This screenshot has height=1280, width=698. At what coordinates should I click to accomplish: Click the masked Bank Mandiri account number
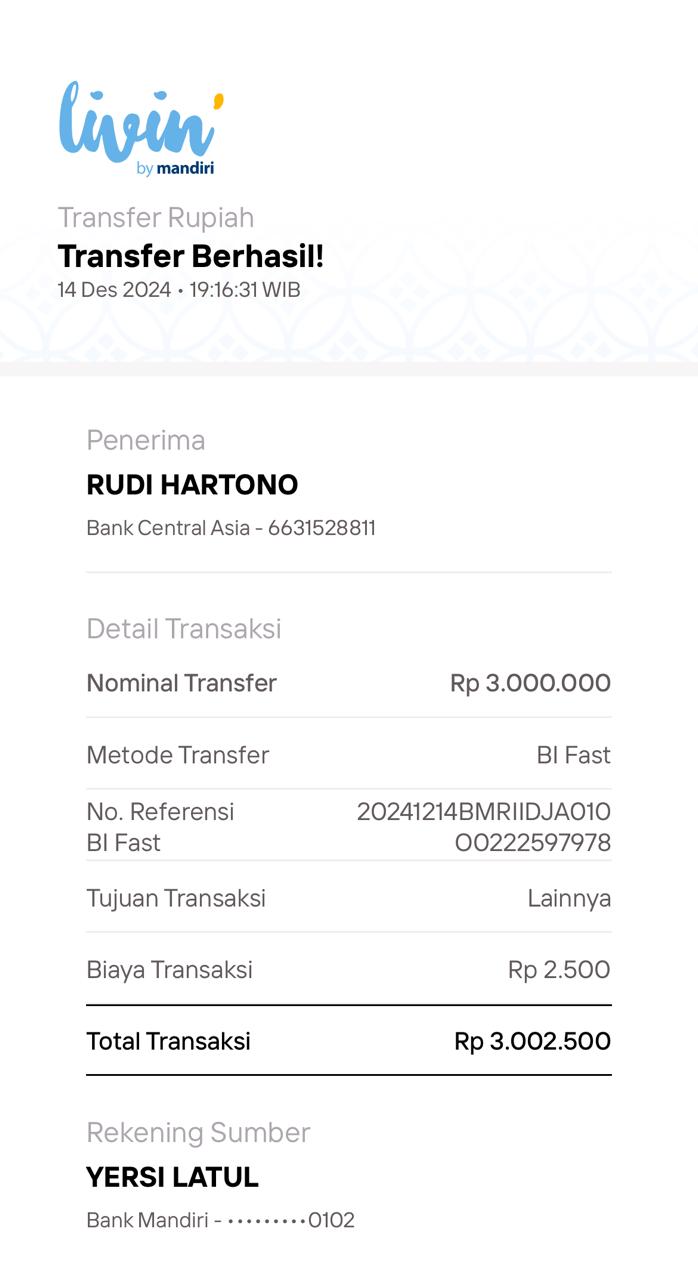[220, 1220]
